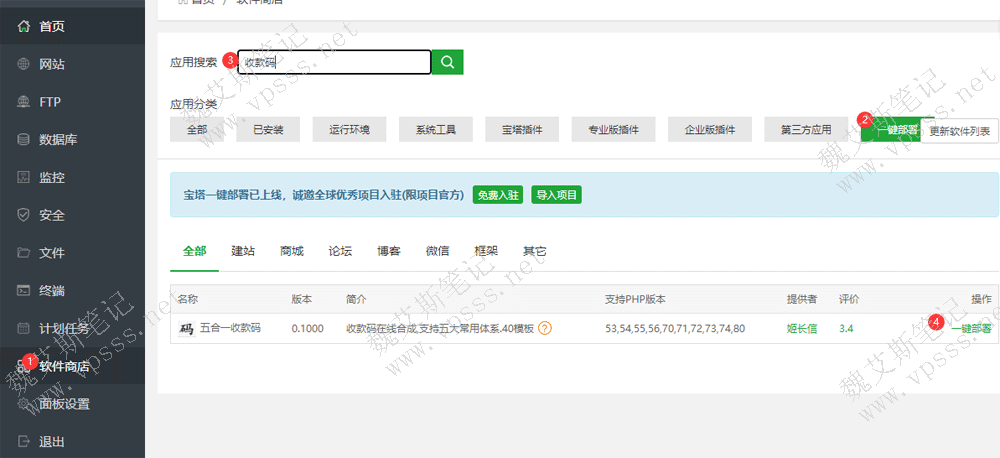Screen dimensions: 1000x458
Task: Switch to the 商城 tab
Action: click(x=292, y=251)
